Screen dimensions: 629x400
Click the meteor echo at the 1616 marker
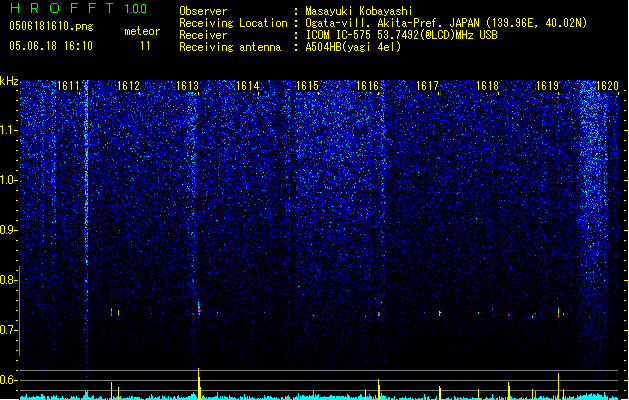[x=378, y=314]
